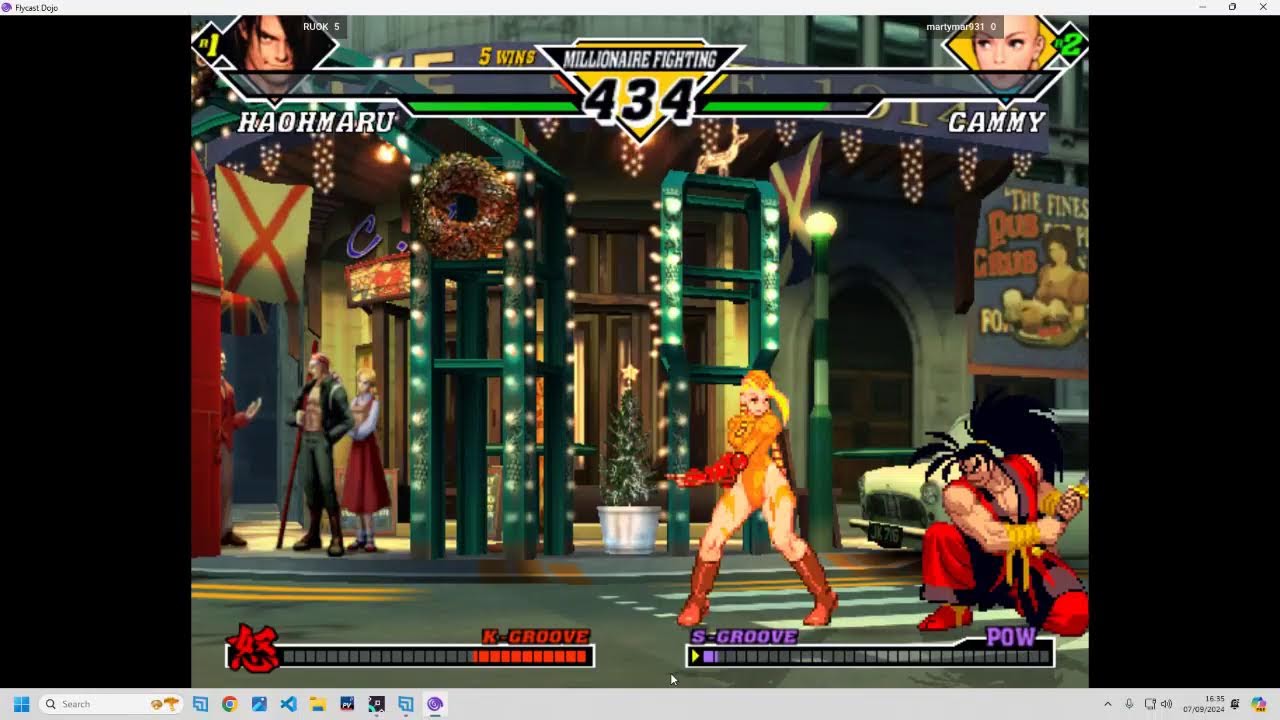Open the notification bell icon
Screen dimensions: 1280x720
[1235, 704]
